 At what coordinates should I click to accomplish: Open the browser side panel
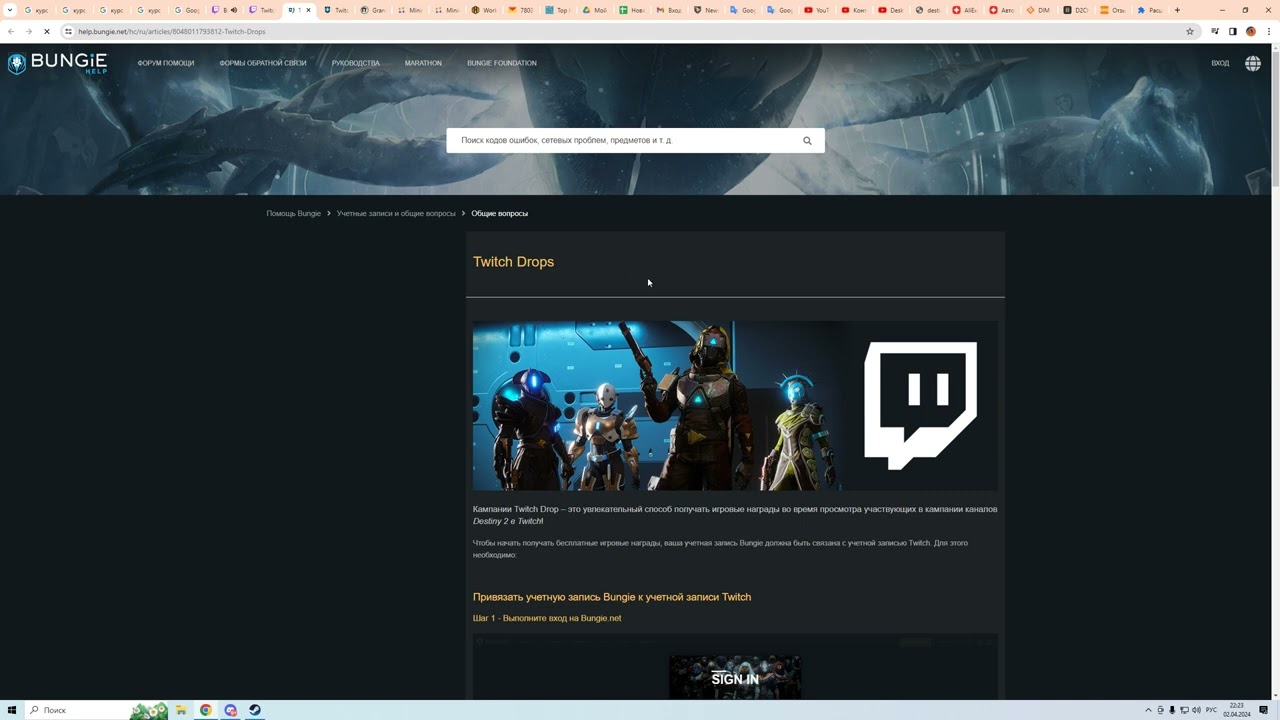(x=1232, y=31)
